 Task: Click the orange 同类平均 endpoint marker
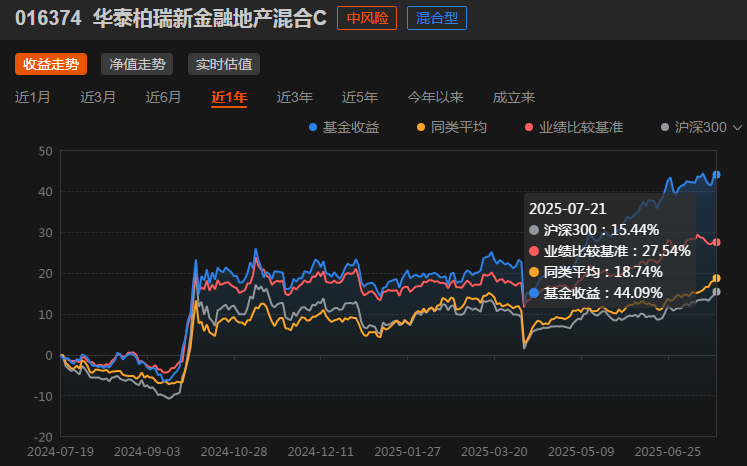716,278
